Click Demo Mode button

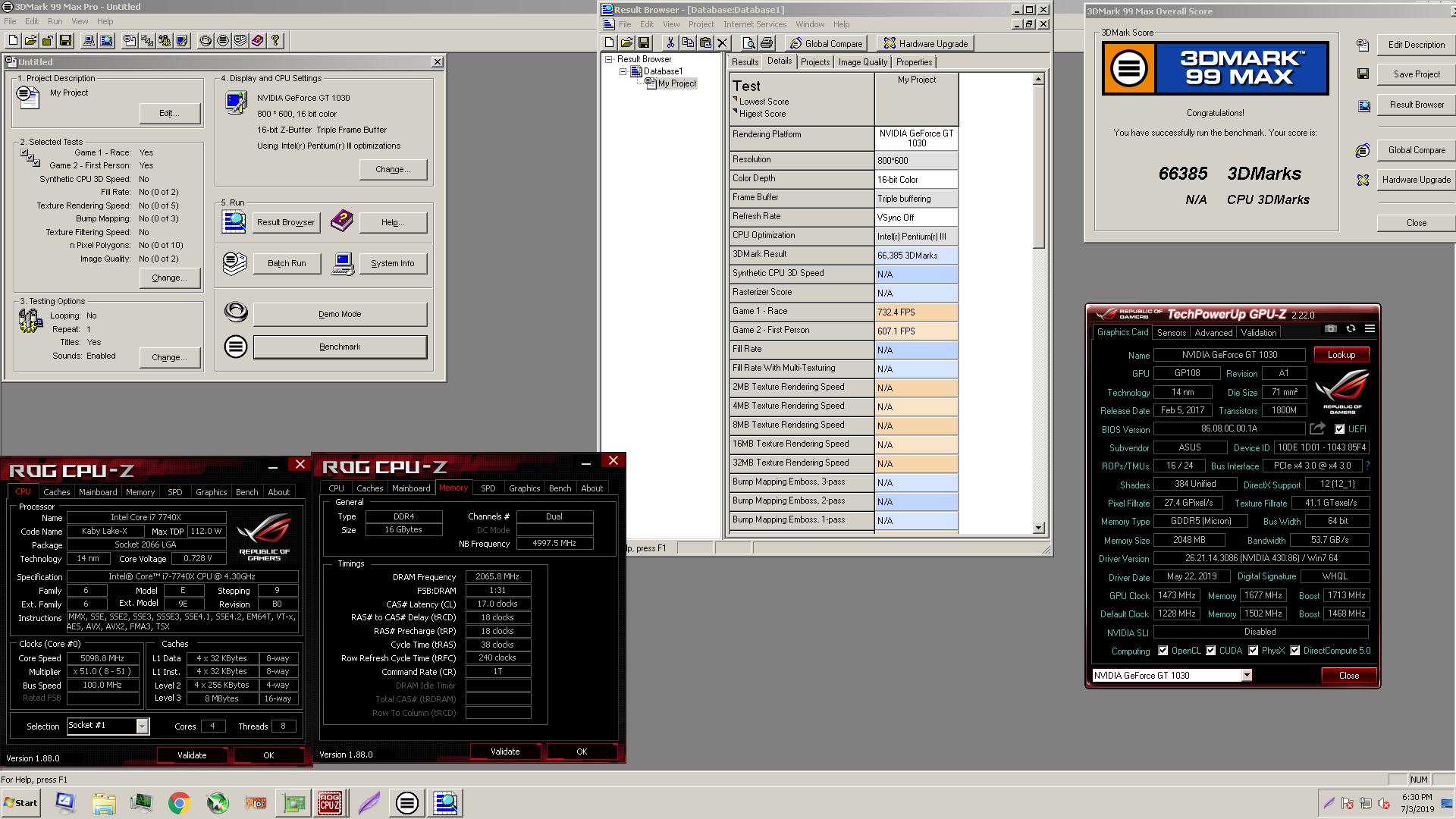[340, 314]
